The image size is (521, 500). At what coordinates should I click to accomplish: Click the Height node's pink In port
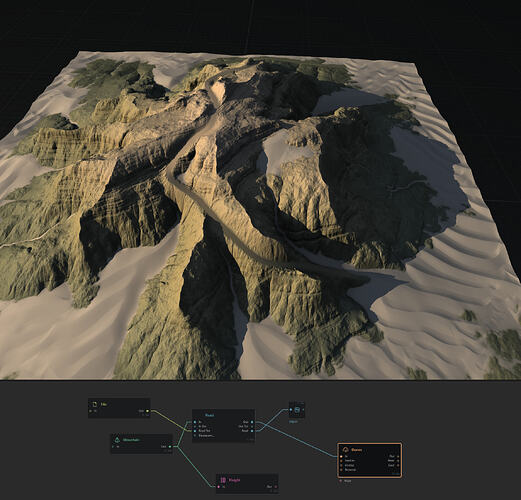pyautogui.click(x=219, y=487)
